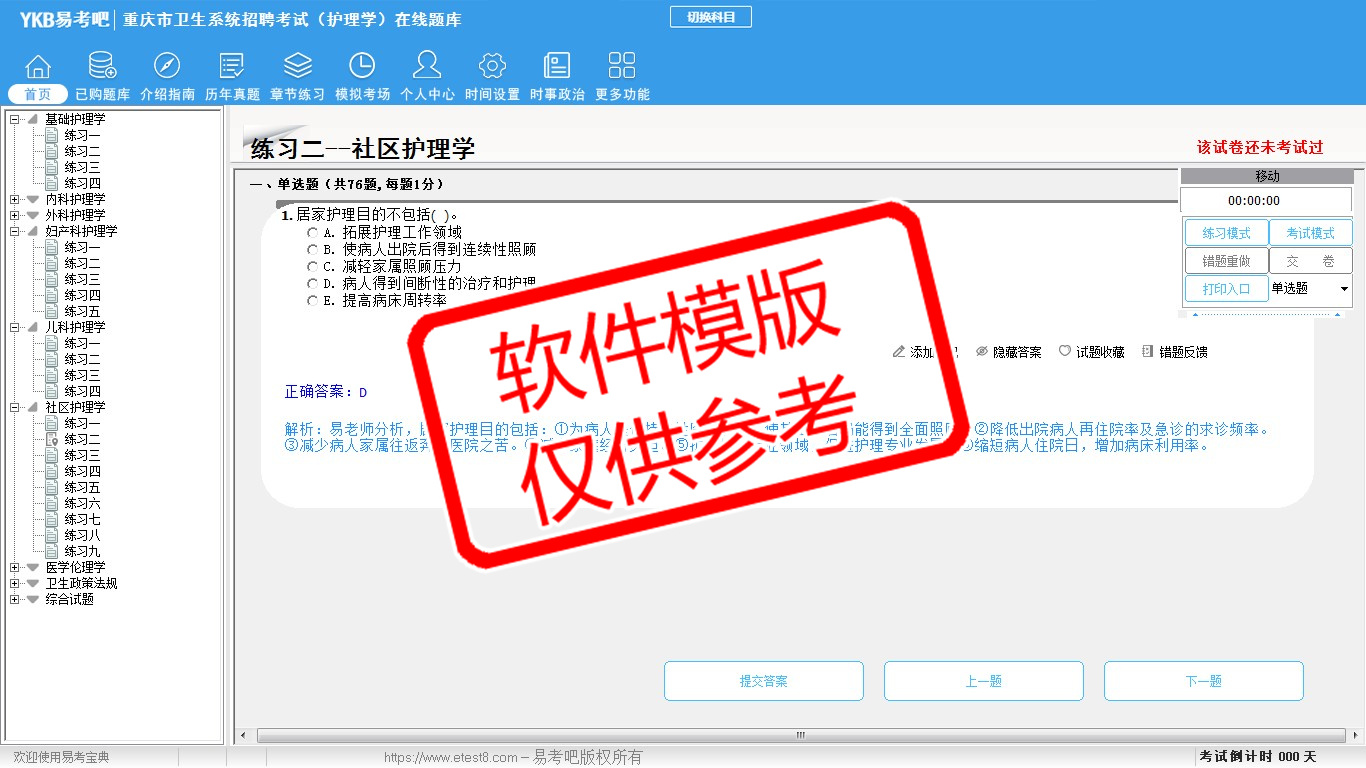
Task: Open 章节练习 layers icon
Action: [297, 67]
